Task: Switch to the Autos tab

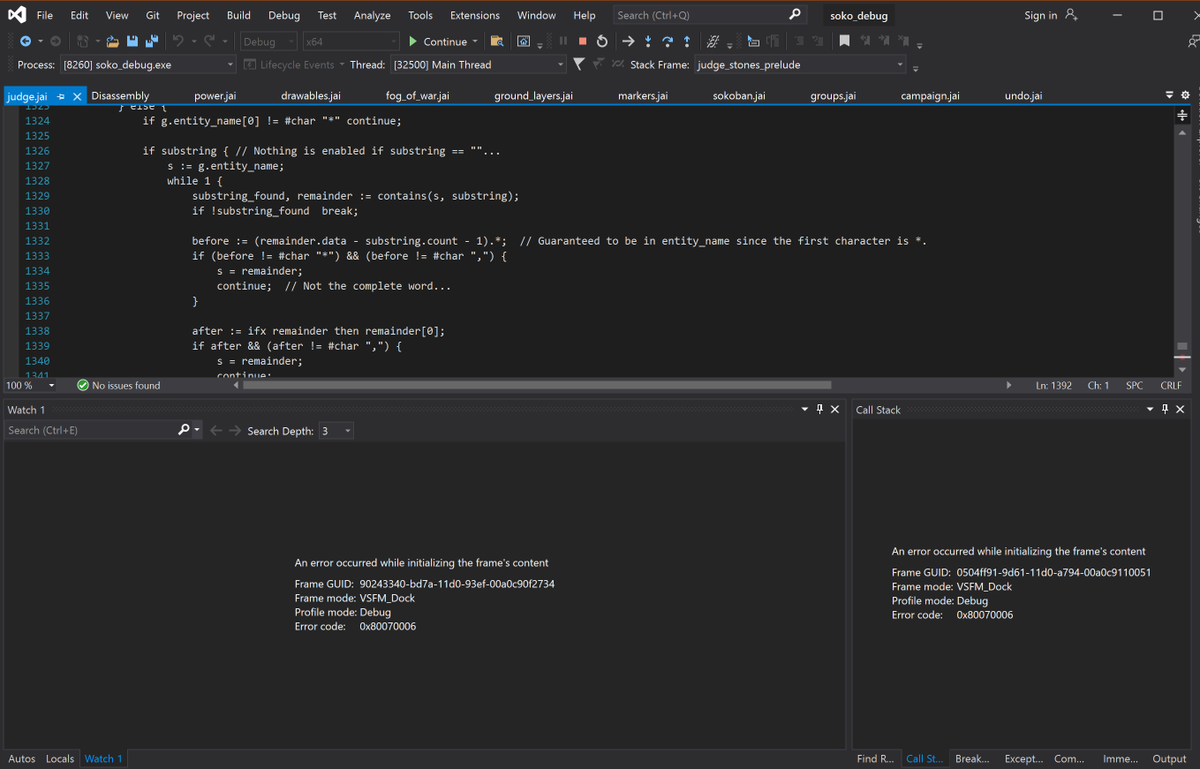Action: (x=21, y=759)
